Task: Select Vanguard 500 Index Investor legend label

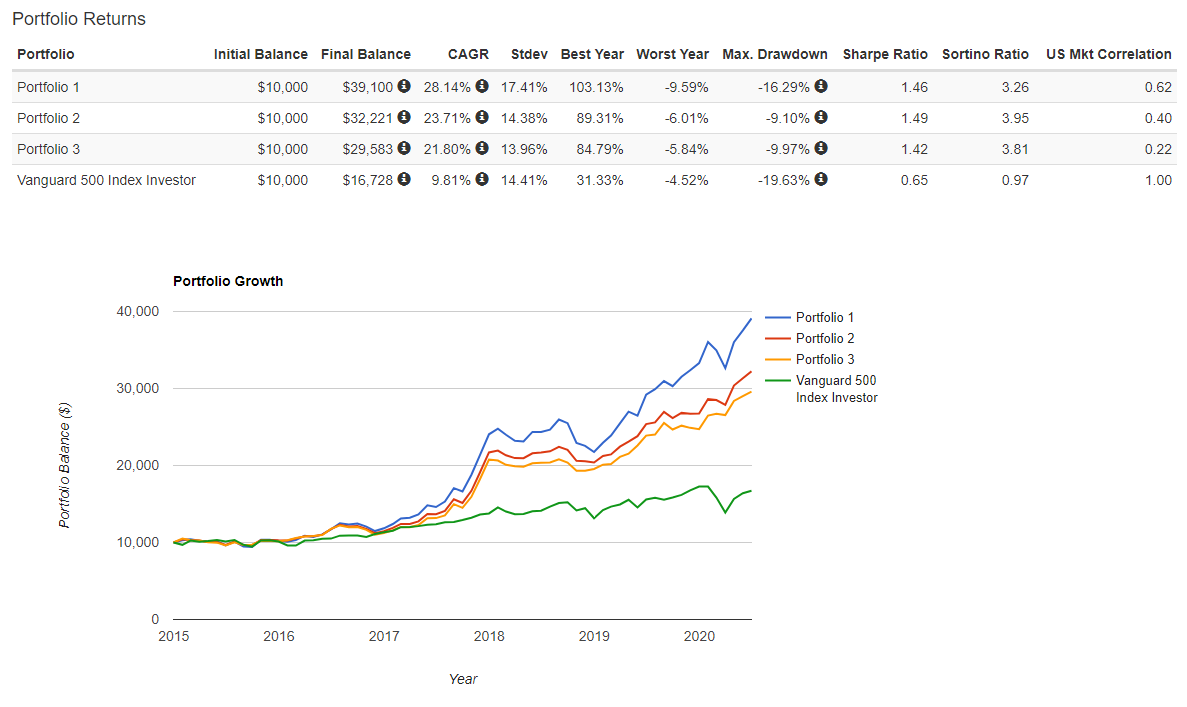Action: coord(836,389)
